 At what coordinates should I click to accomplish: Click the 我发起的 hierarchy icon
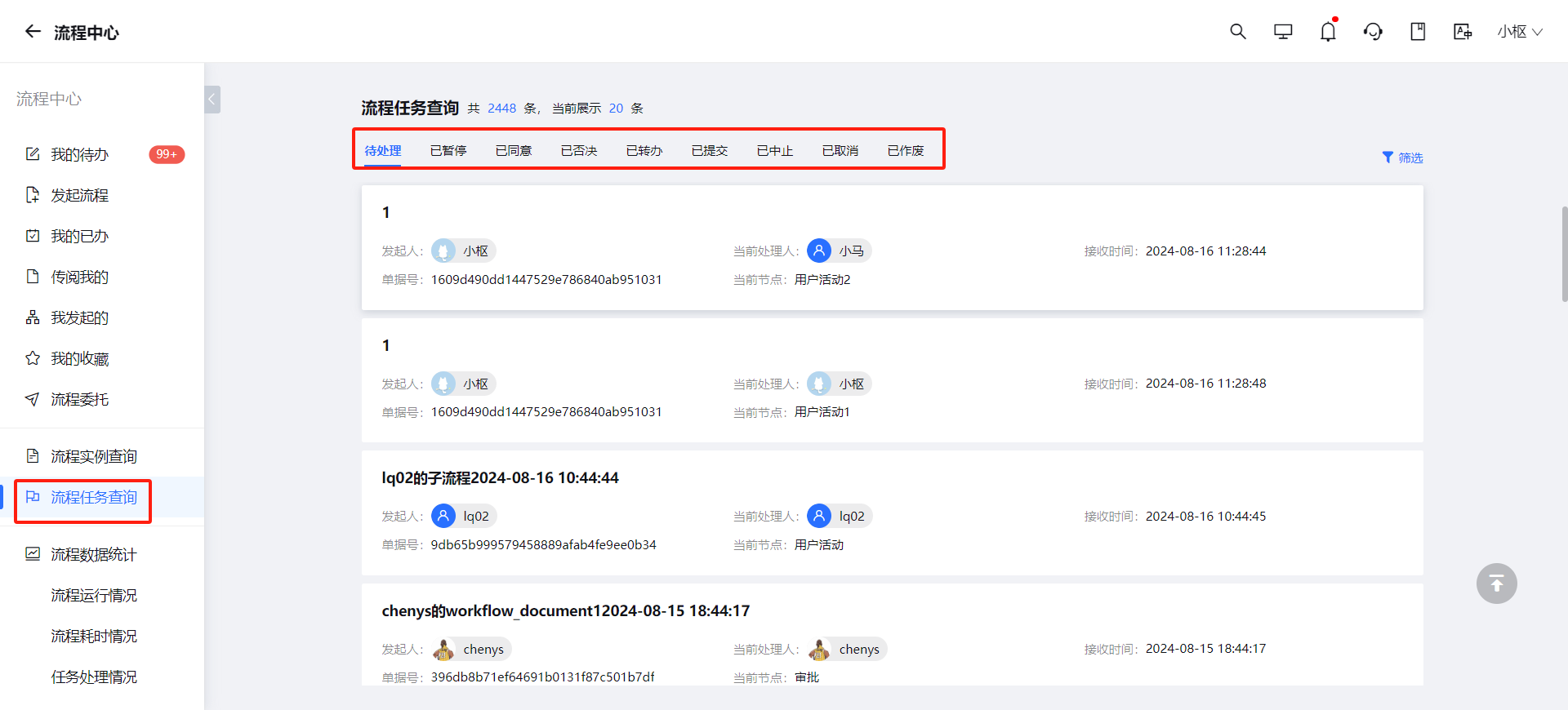[x=33, y=317]
